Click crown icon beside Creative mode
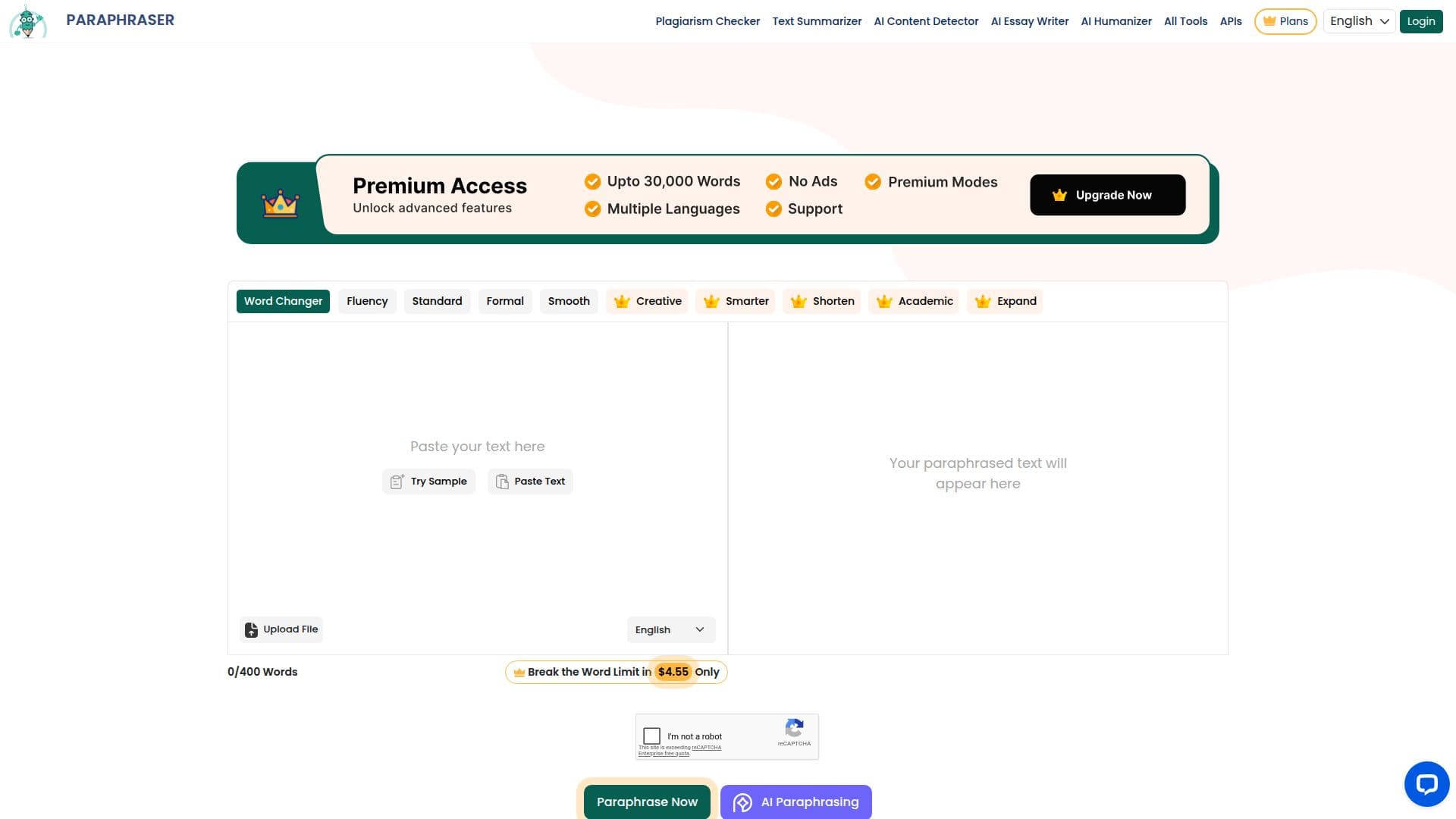 point(622,301)
